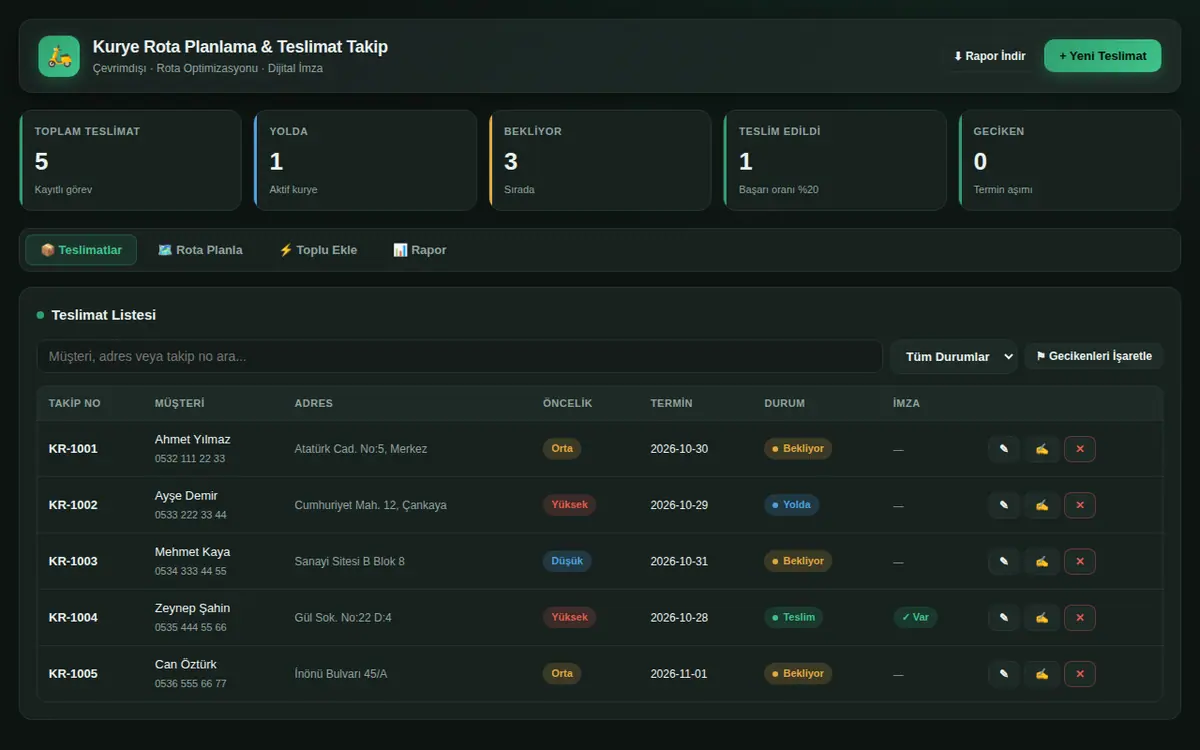Image resolution: width=1200 pixels, height=750 pixels.
Task: Open signature capture for KR-1005
Action: click(x=1042, y=674)
